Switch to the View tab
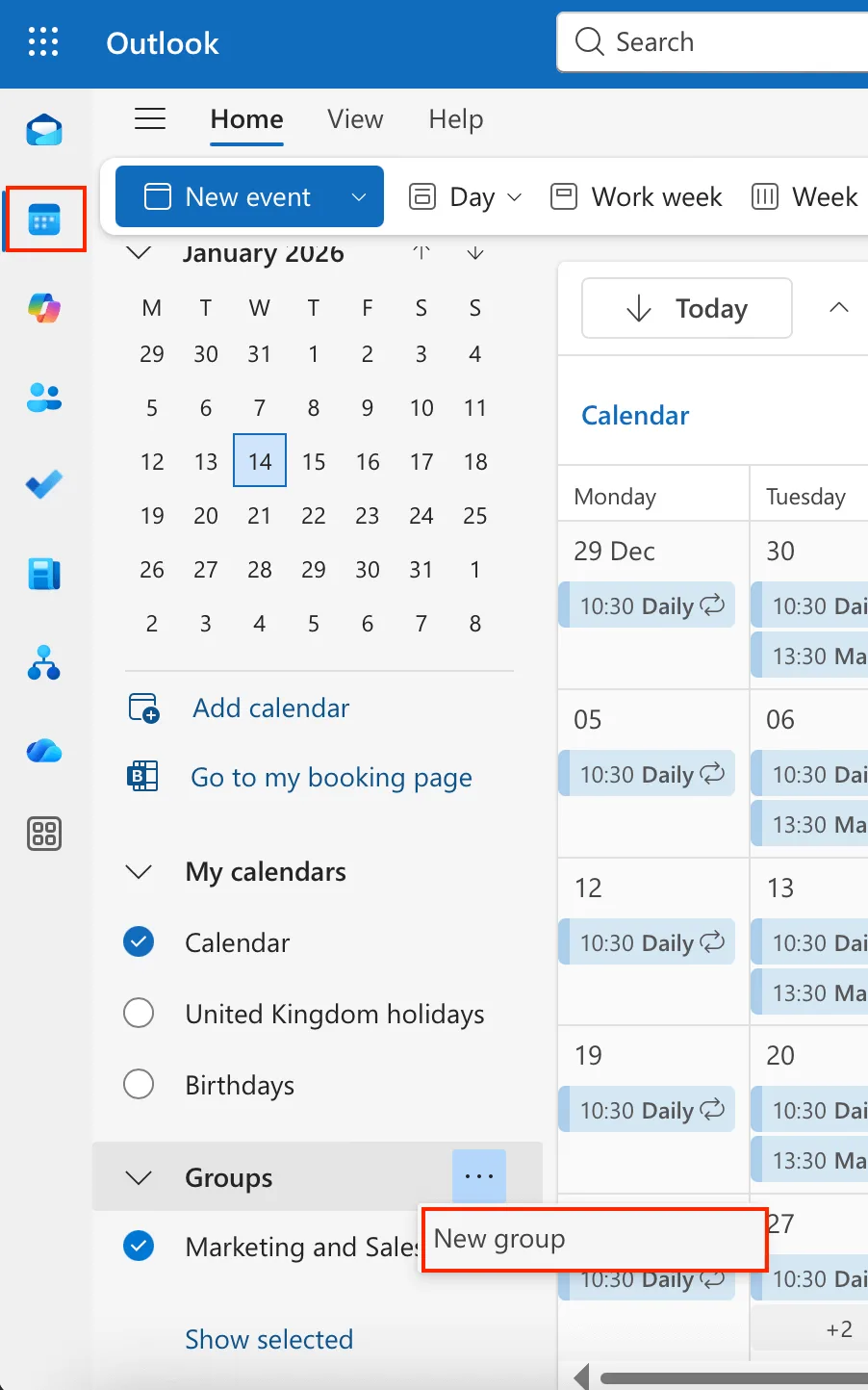868x1390 pixels. pyautogui.click(x=354, y=118)
